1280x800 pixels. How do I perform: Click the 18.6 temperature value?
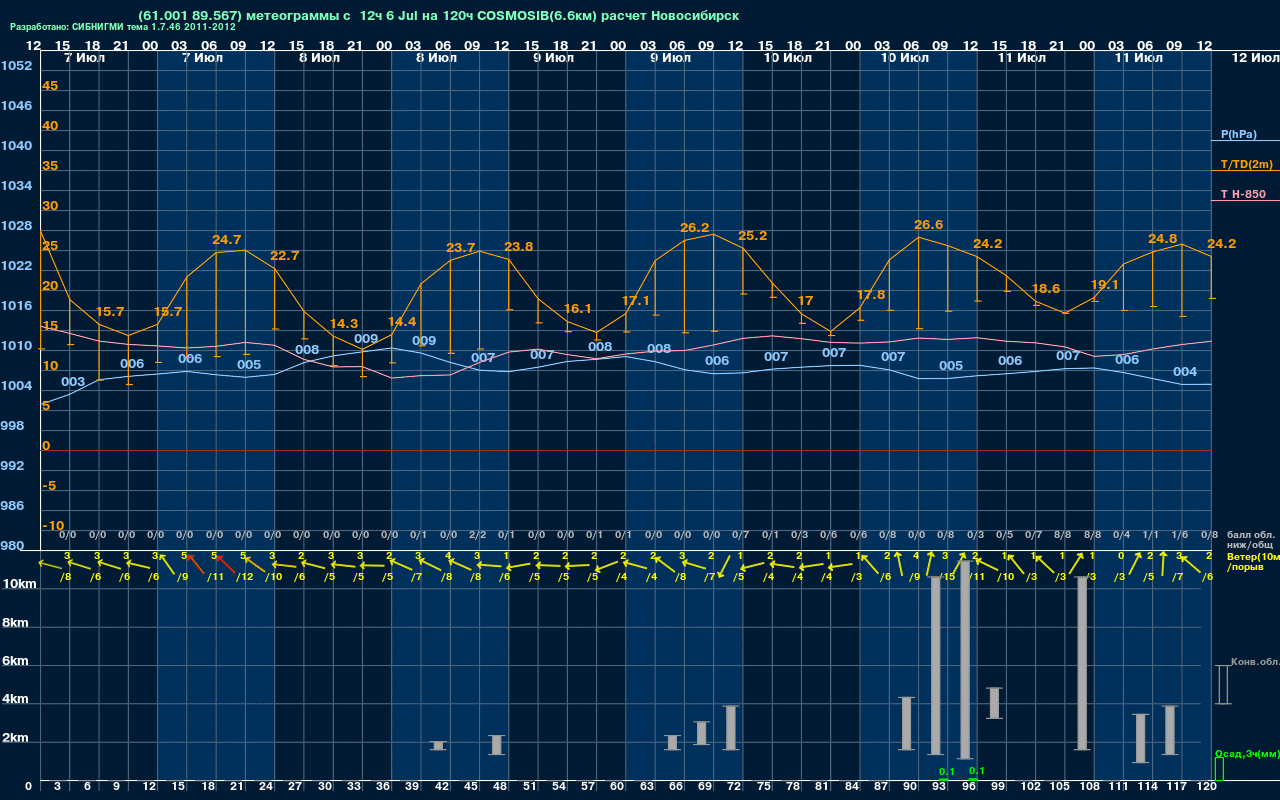(x=1045, y=289)
